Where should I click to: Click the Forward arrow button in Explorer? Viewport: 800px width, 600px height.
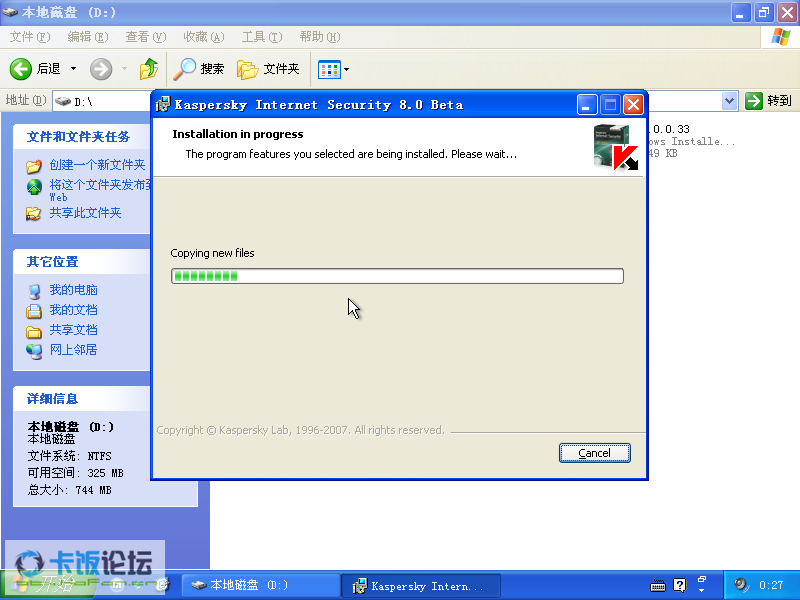pyautogui.click(x=101, y=69)
